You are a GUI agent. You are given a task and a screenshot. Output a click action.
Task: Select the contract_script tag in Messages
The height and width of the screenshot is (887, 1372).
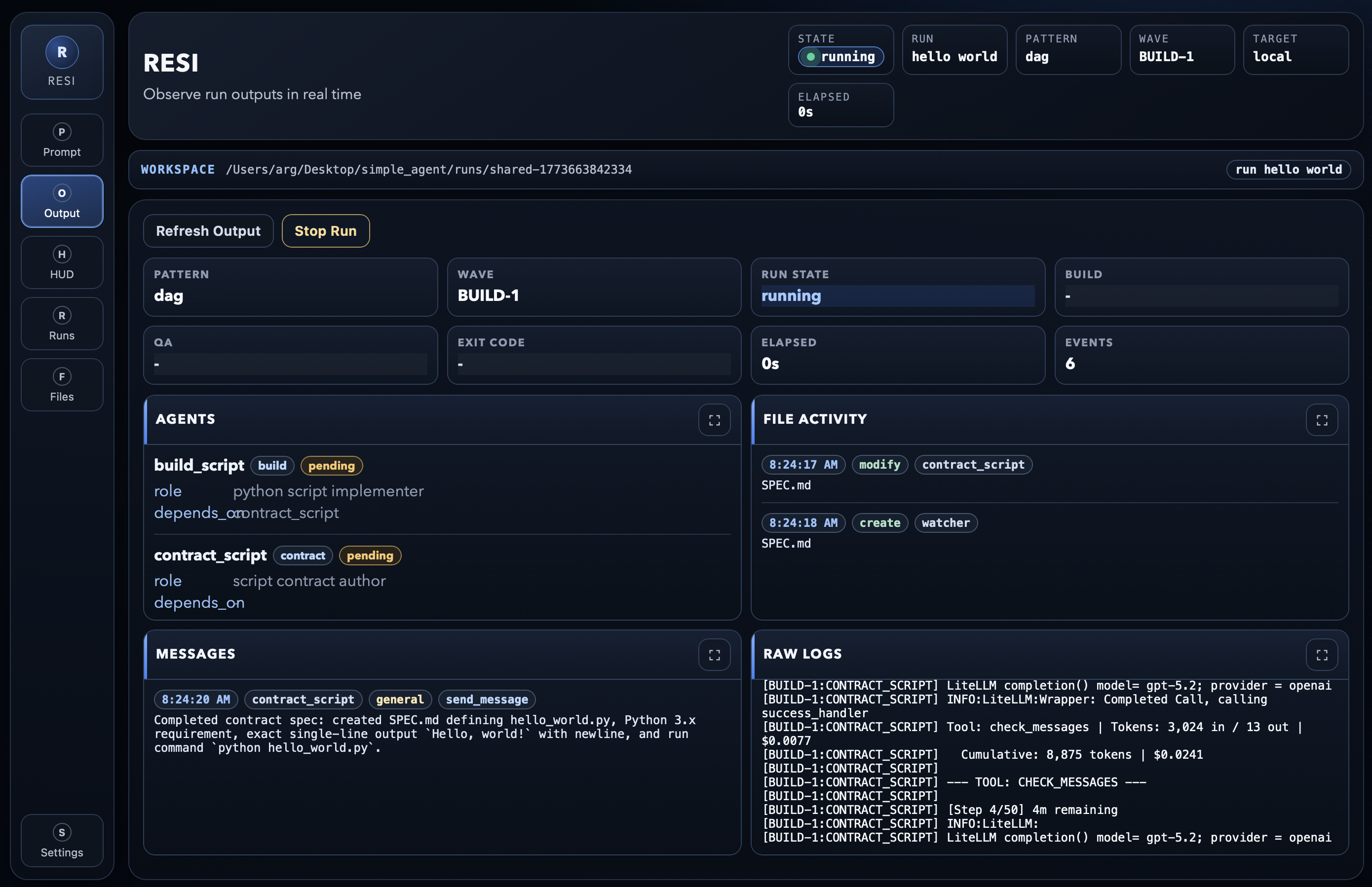(x=303, y=699)
